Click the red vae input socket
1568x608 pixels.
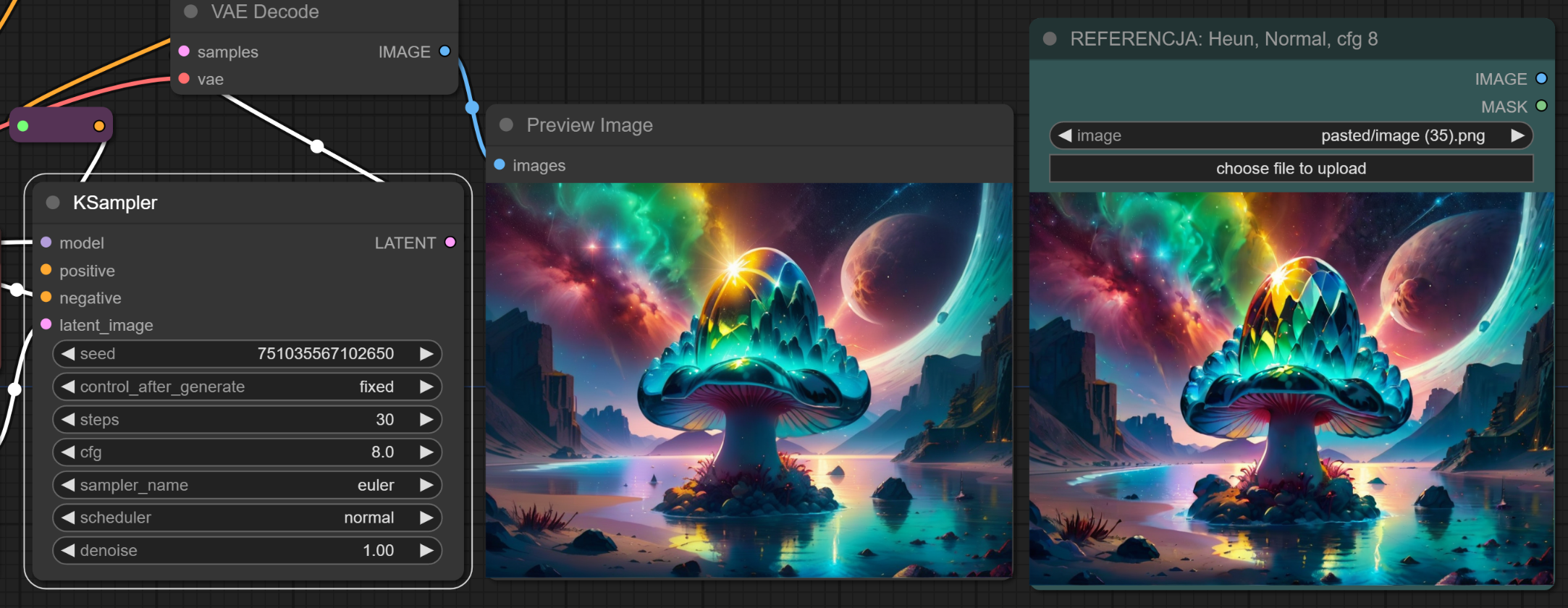[184, 79]
